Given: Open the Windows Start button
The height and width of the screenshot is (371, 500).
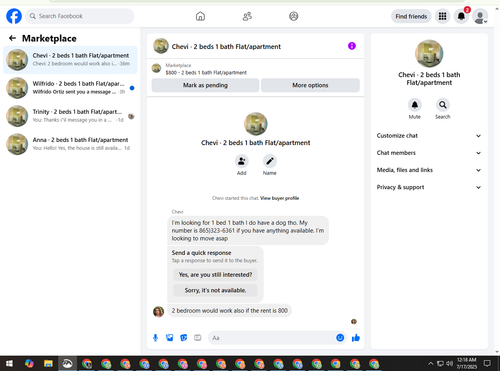Looking at the screenshot, I should pos(9,363).
